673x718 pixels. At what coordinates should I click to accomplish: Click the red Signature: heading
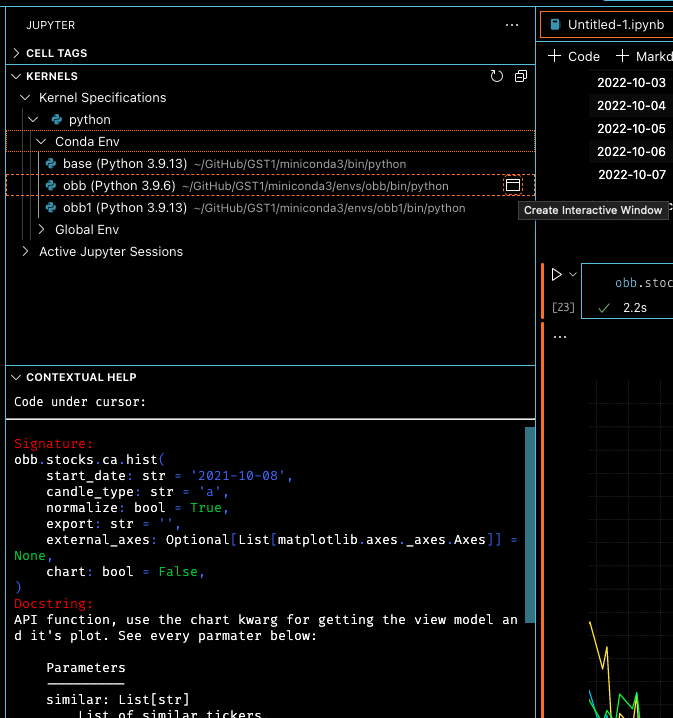point(54,444)
